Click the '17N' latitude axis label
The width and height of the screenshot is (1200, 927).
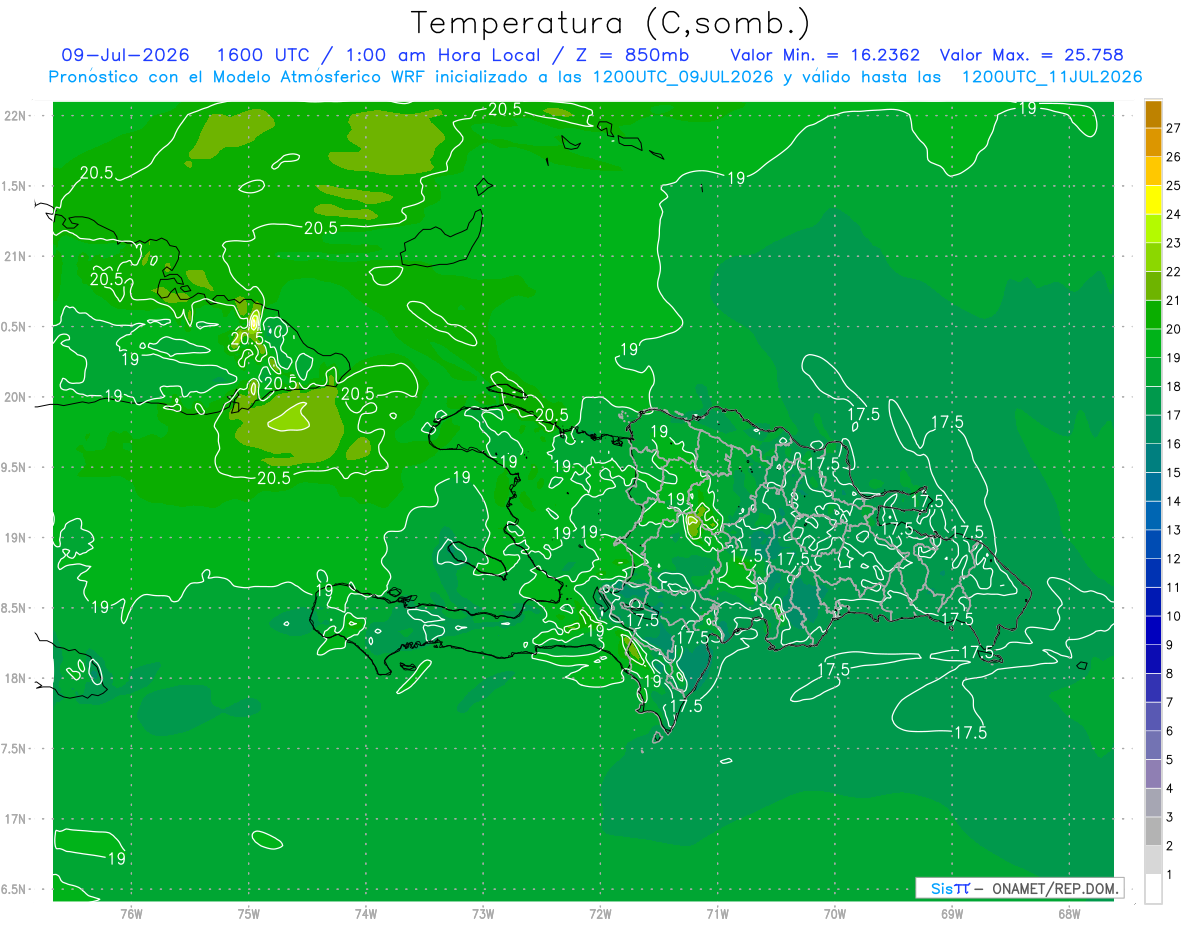[x=15, y=819]
